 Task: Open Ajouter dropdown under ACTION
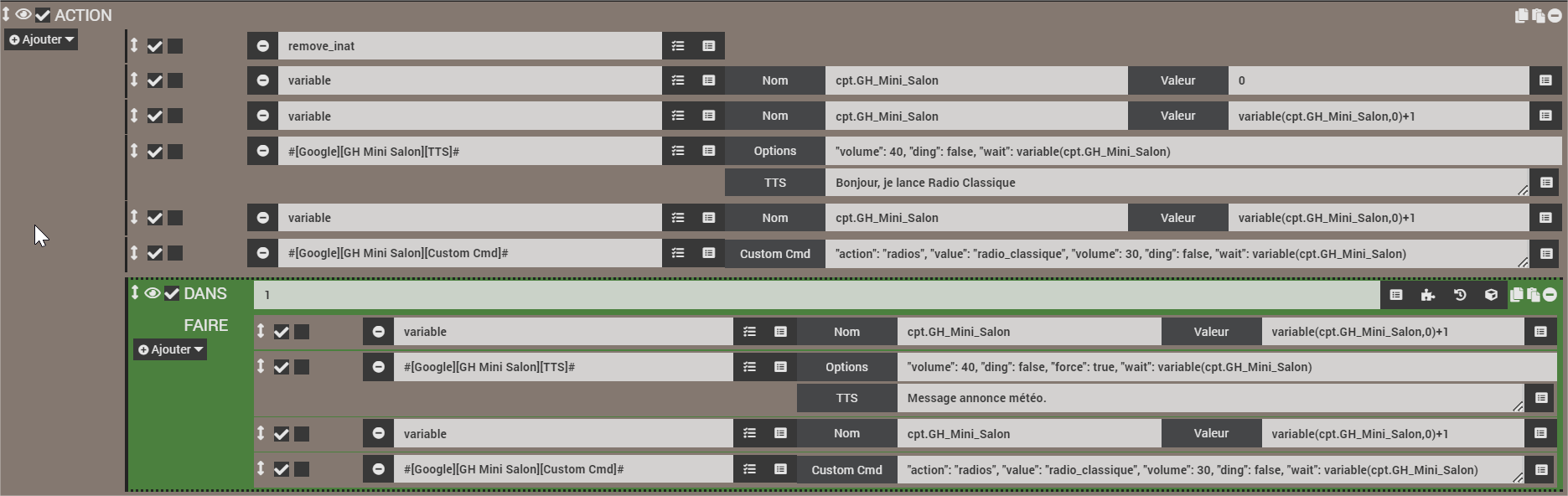(41, 39)
